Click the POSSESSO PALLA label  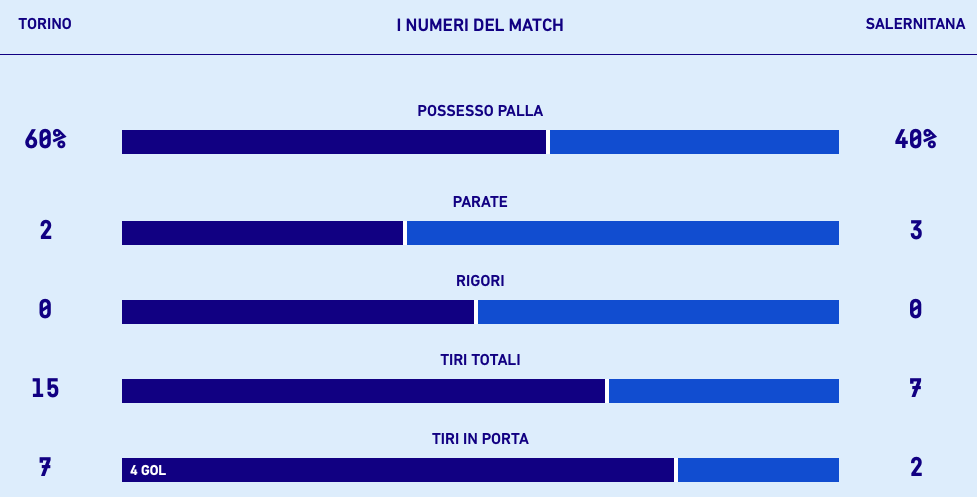pos(480,111)
